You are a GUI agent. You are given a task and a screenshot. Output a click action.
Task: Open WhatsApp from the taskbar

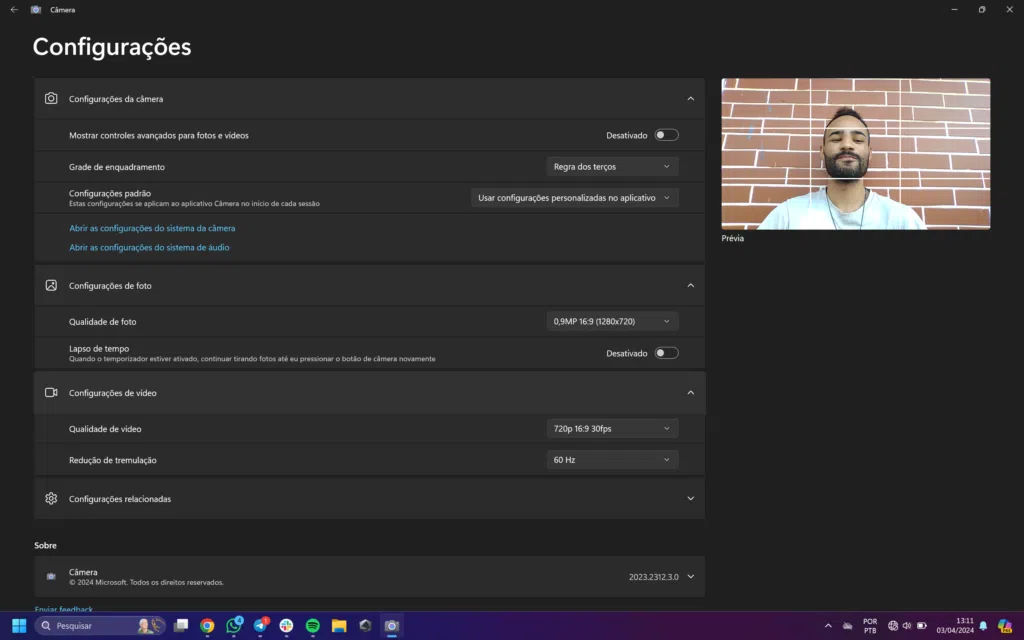(234, 626)
